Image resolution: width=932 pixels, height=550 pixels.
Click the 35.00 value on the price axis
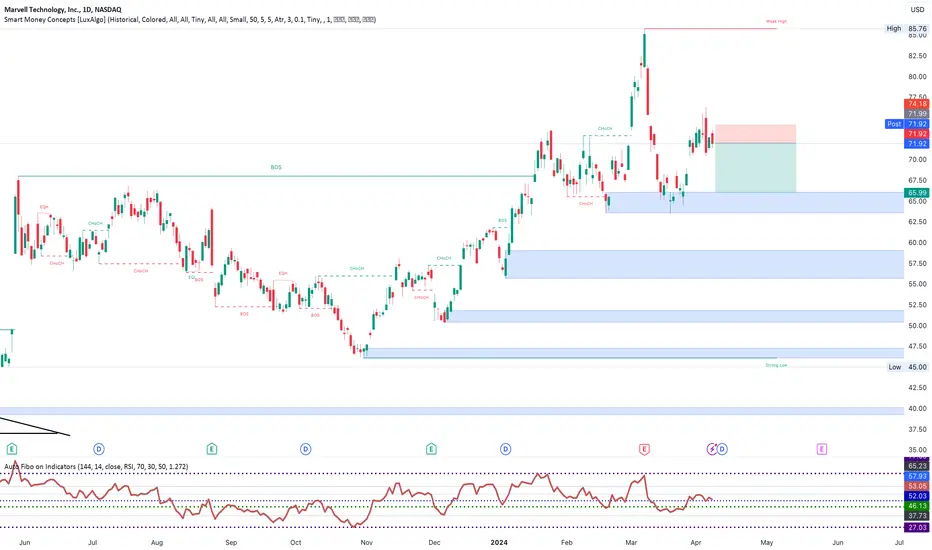coord(917,450)
